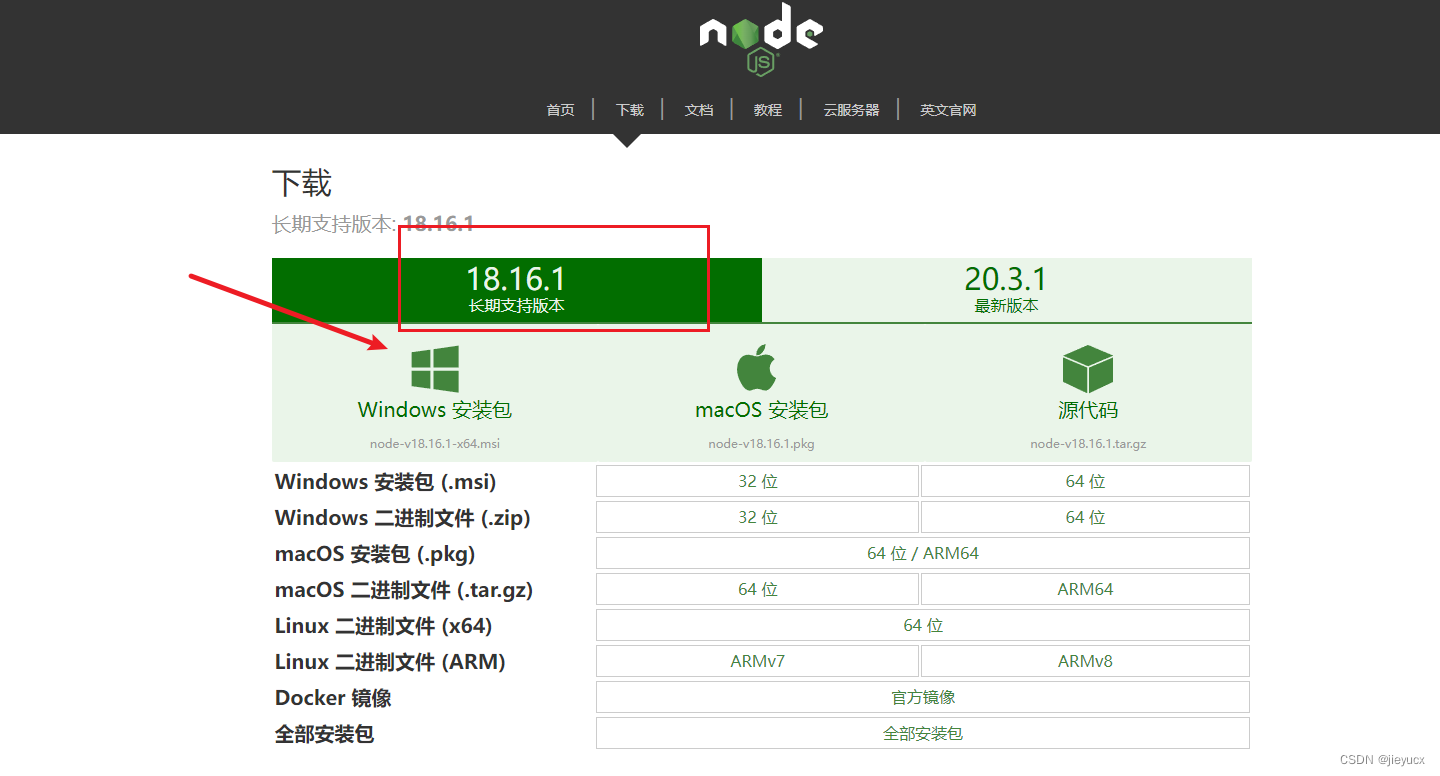Click the node-v18.16.1.pkg filename
The height and width of the screenshot is (776, 1440).
[762, 444]
